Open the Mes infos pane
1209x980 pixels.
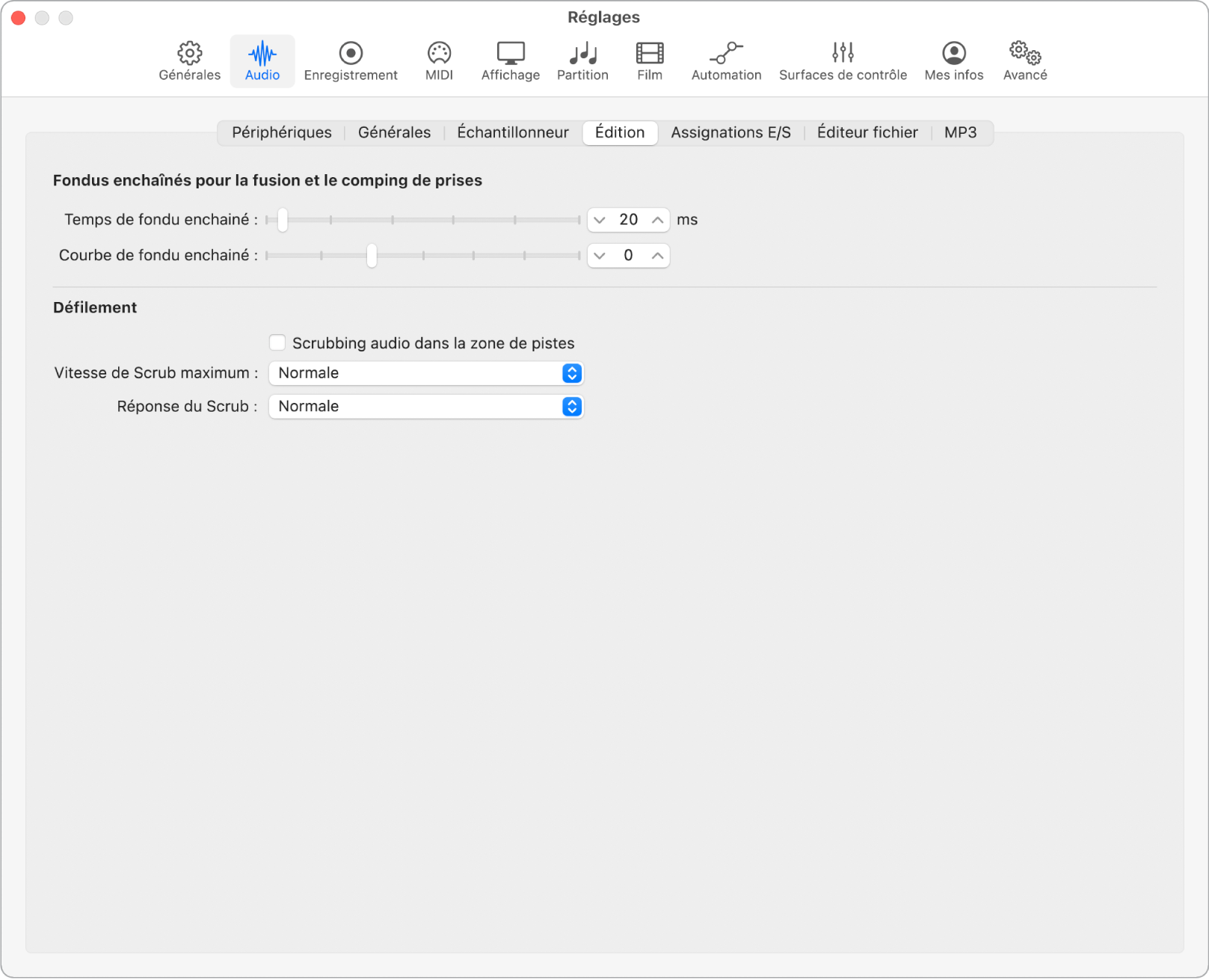click(953, 61)
